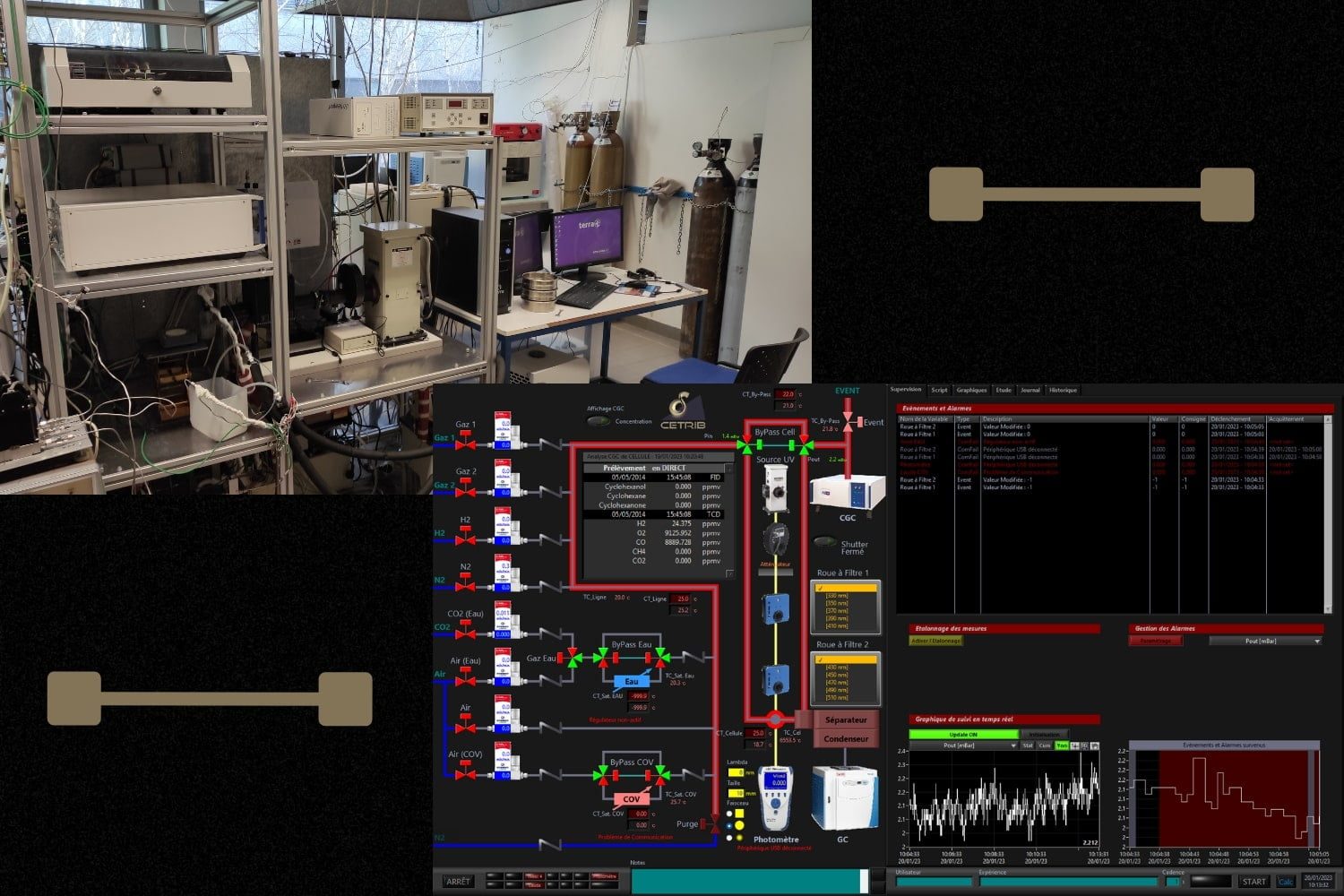The height and width of the screenshot is (896, 1344).
Task: Toggle the Affichage CGC Concentration switch
Action: coord(598,421)
